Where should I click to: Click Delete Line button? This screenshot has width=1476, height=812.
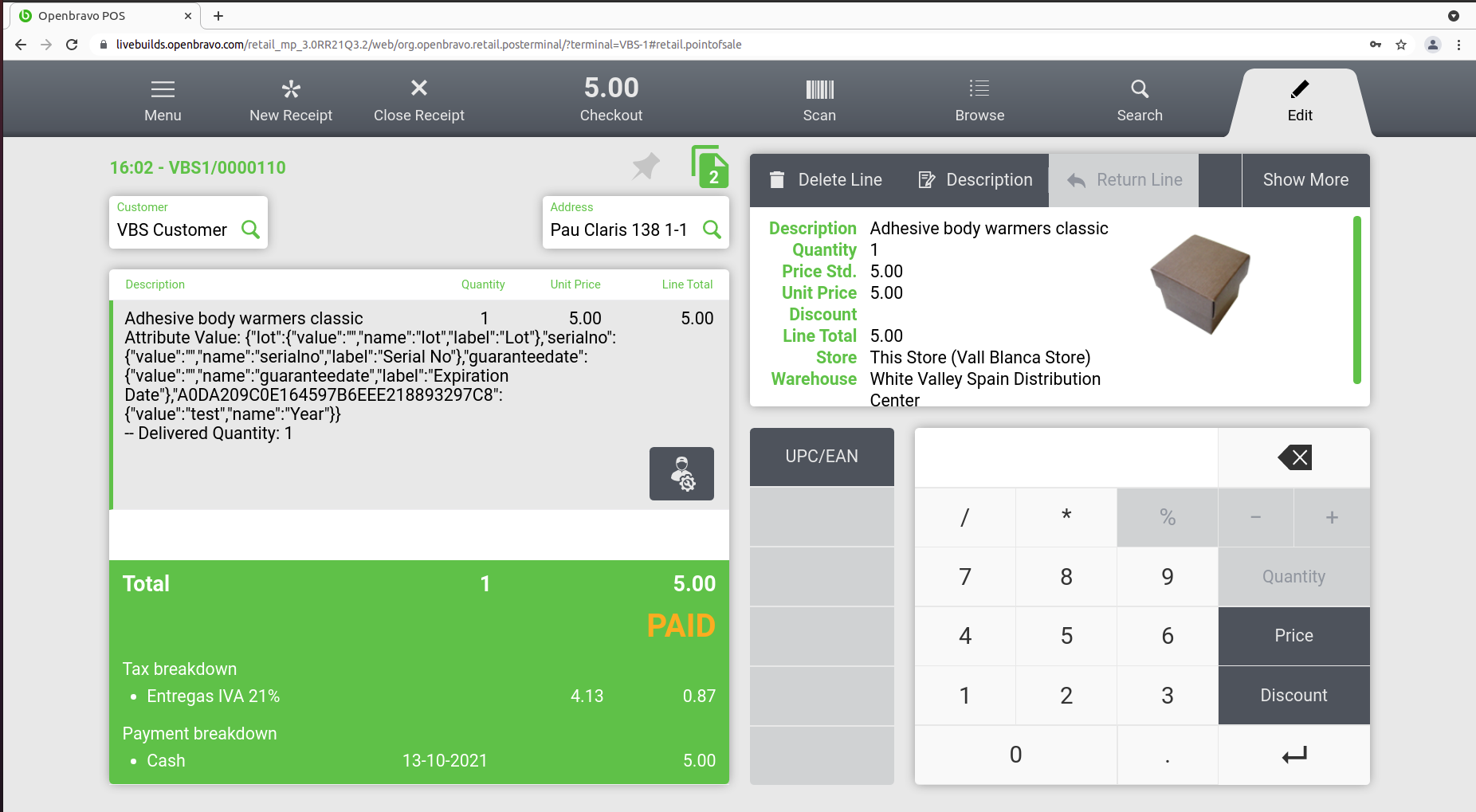[826, 180]
